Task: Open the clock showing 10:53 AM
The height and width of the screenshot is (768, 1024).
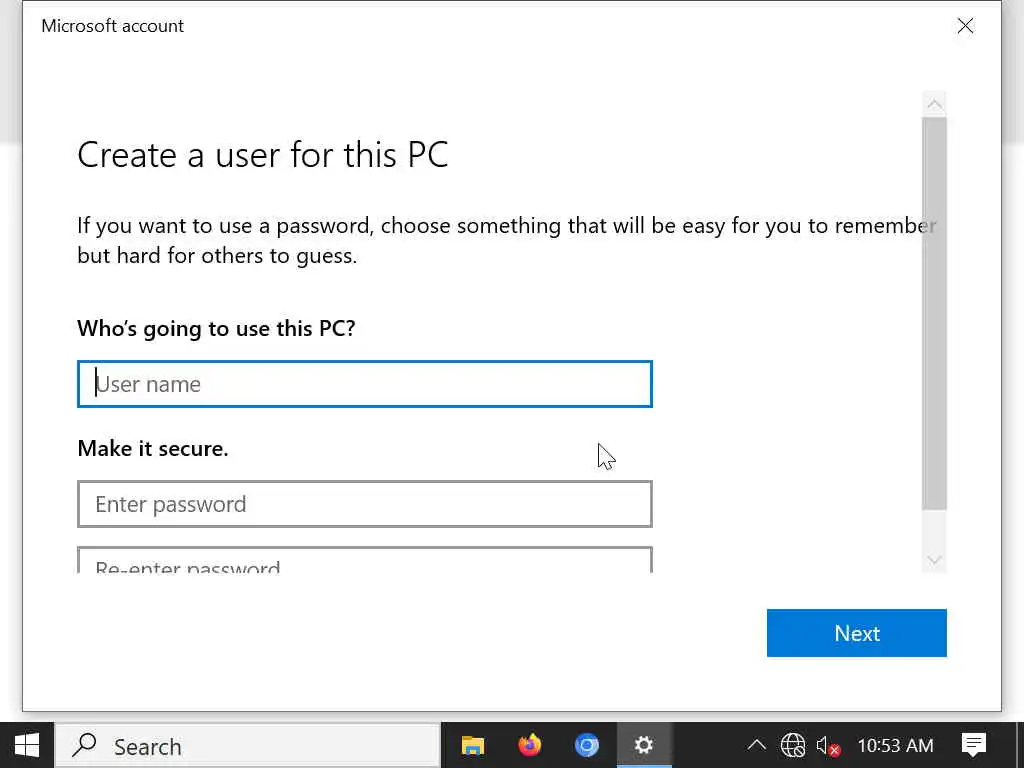Action: (895, 745)
